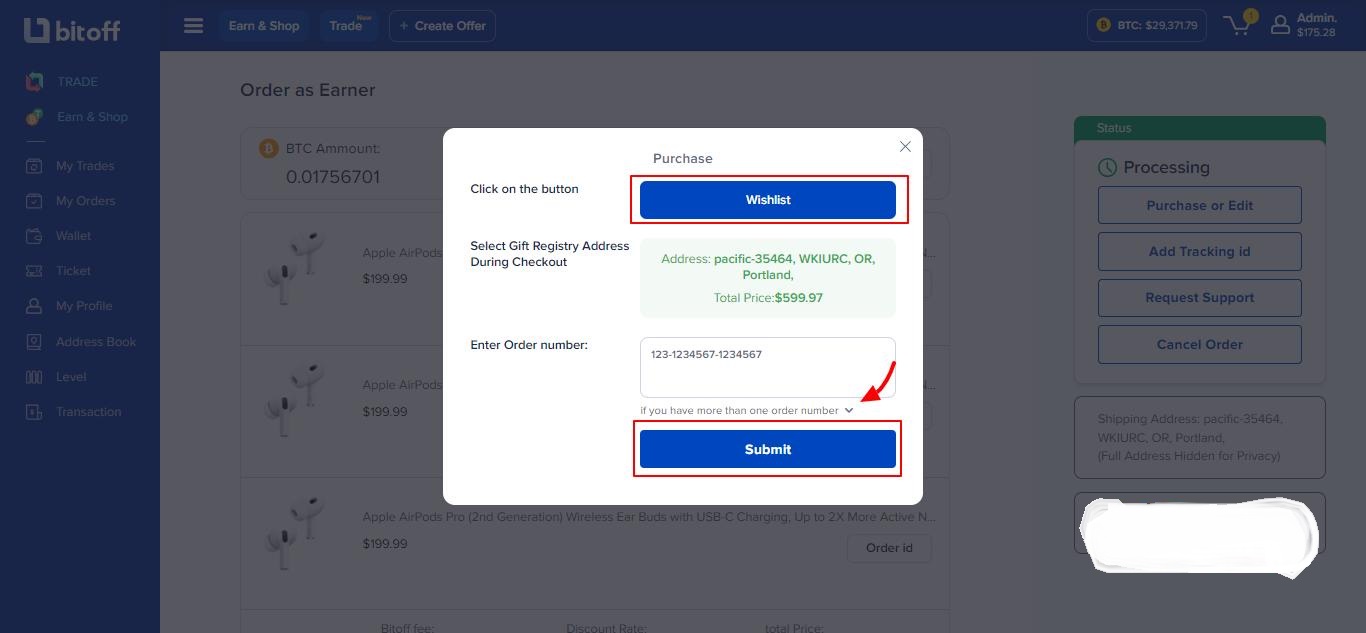Open Wallet from the sidebar
Screen dimensions: 1366x633
tap(73, 236)
